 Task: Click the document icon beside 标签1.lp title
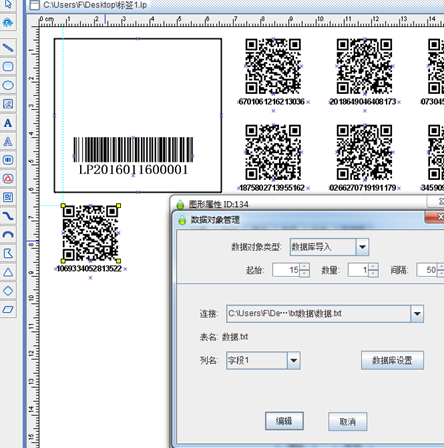point(34,5)
